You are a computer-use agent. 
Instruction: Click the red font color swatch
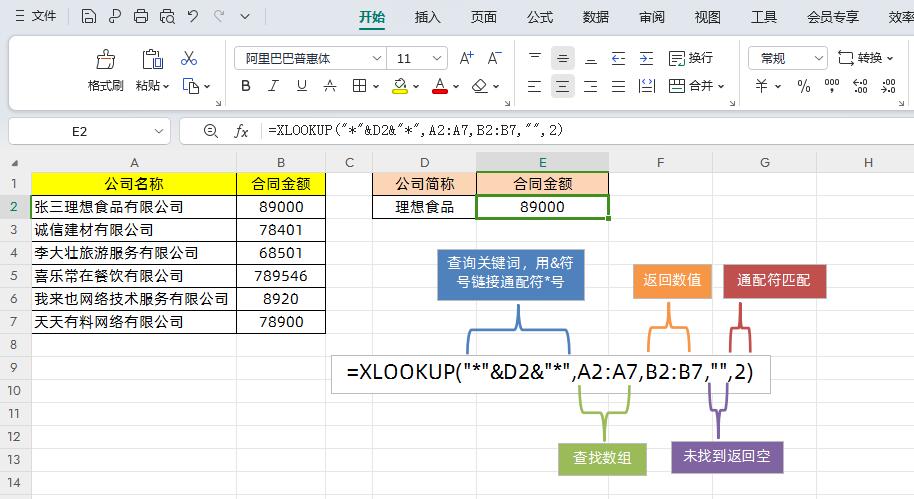(440, 86)
